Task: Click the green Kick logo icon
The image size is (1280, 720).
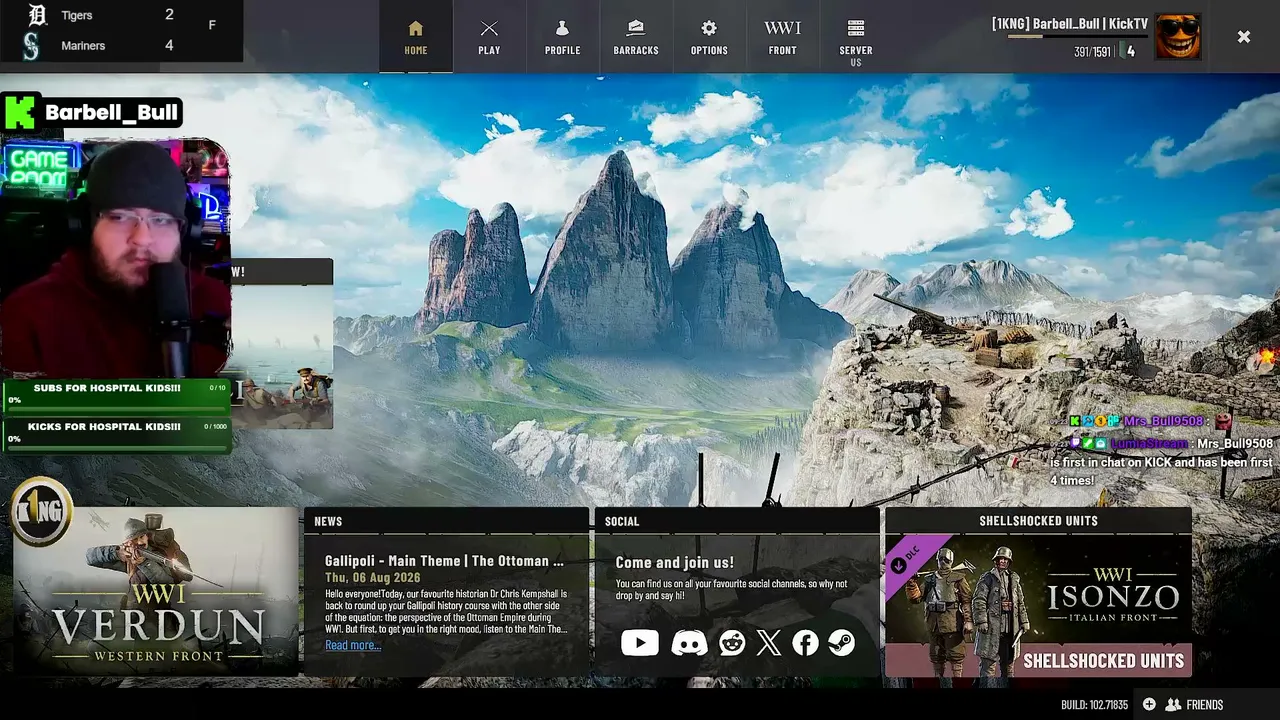Action: 20,112
